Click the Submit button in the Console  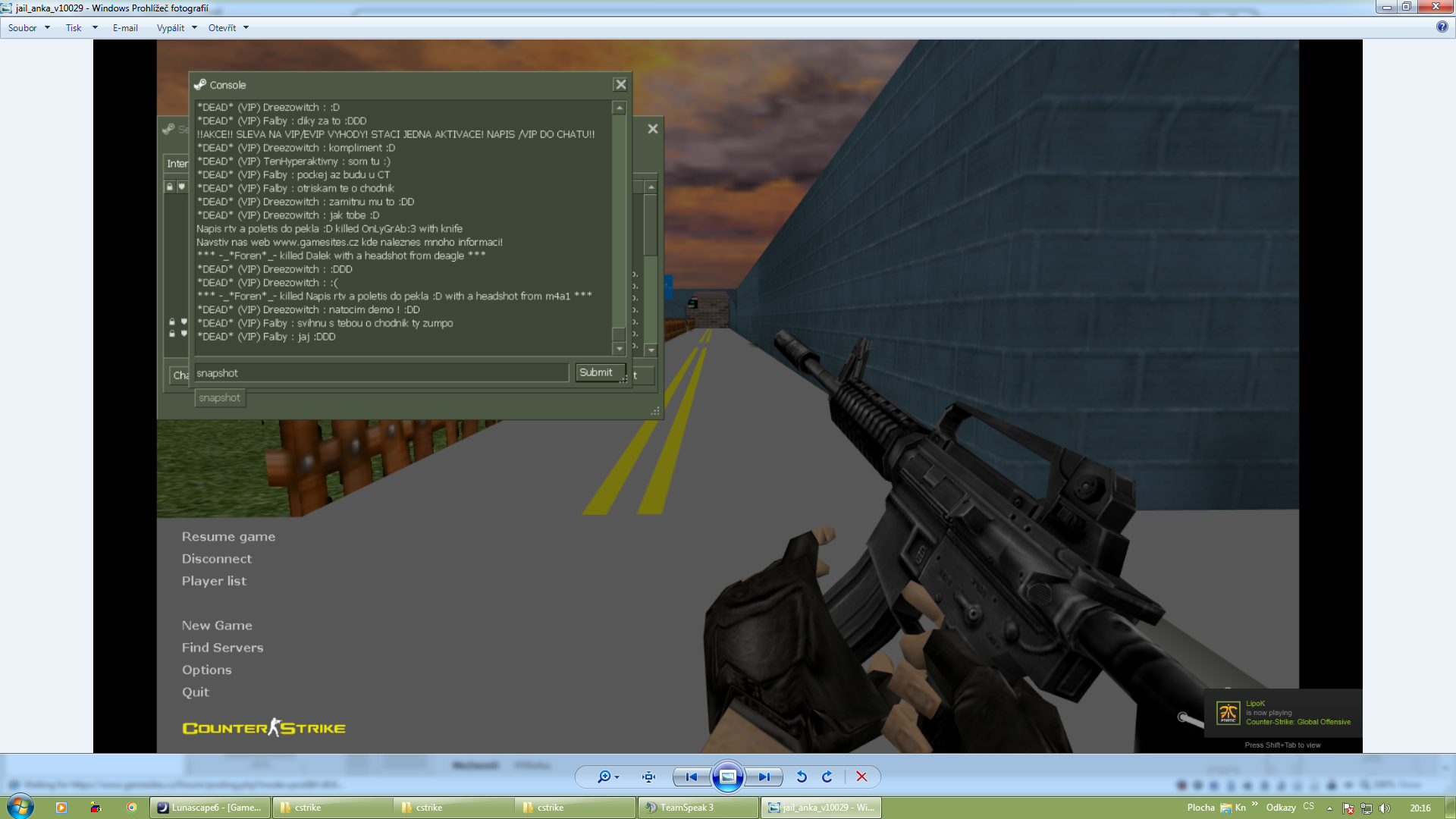pos(599,372)
